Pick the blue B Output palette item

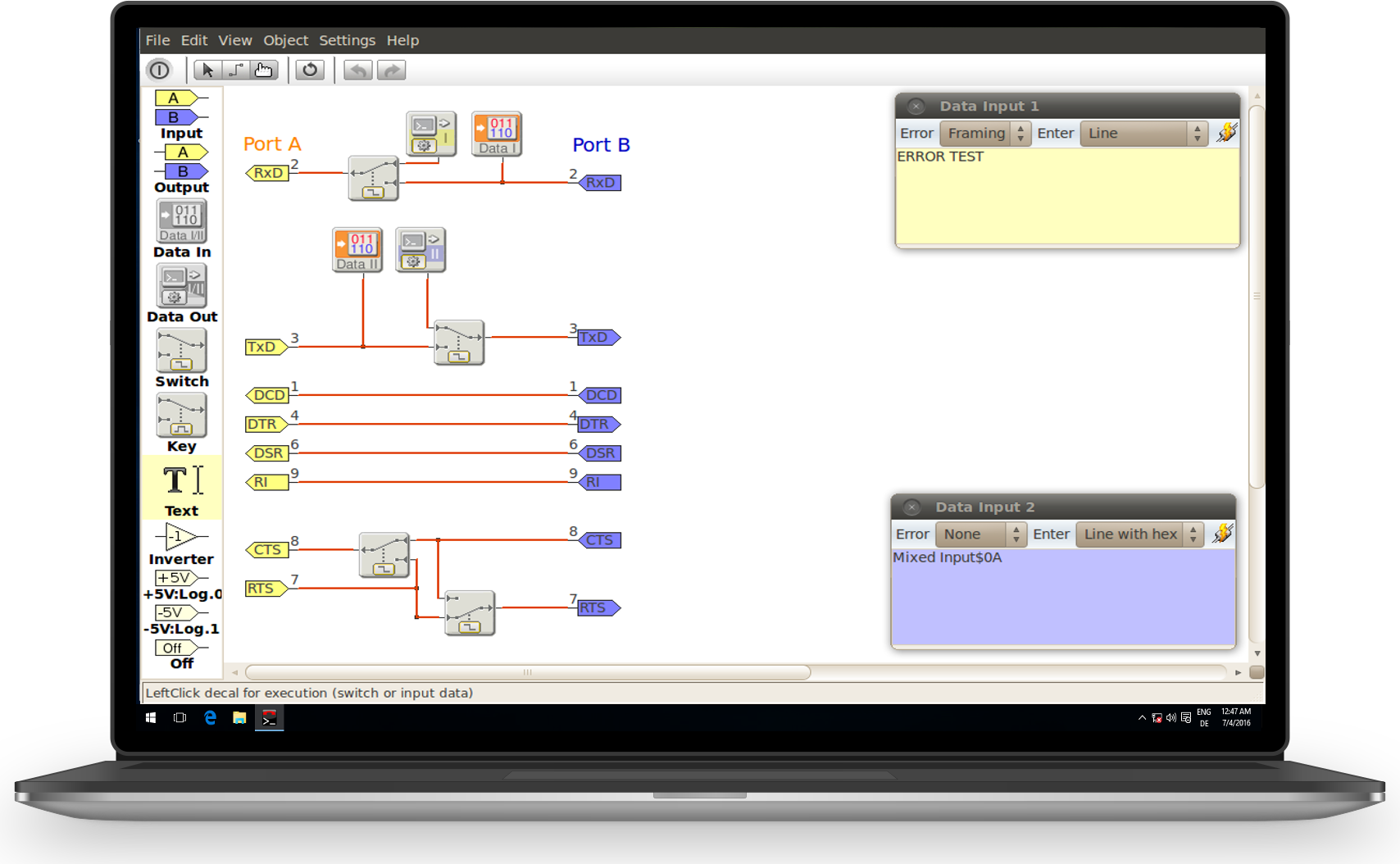181,171
